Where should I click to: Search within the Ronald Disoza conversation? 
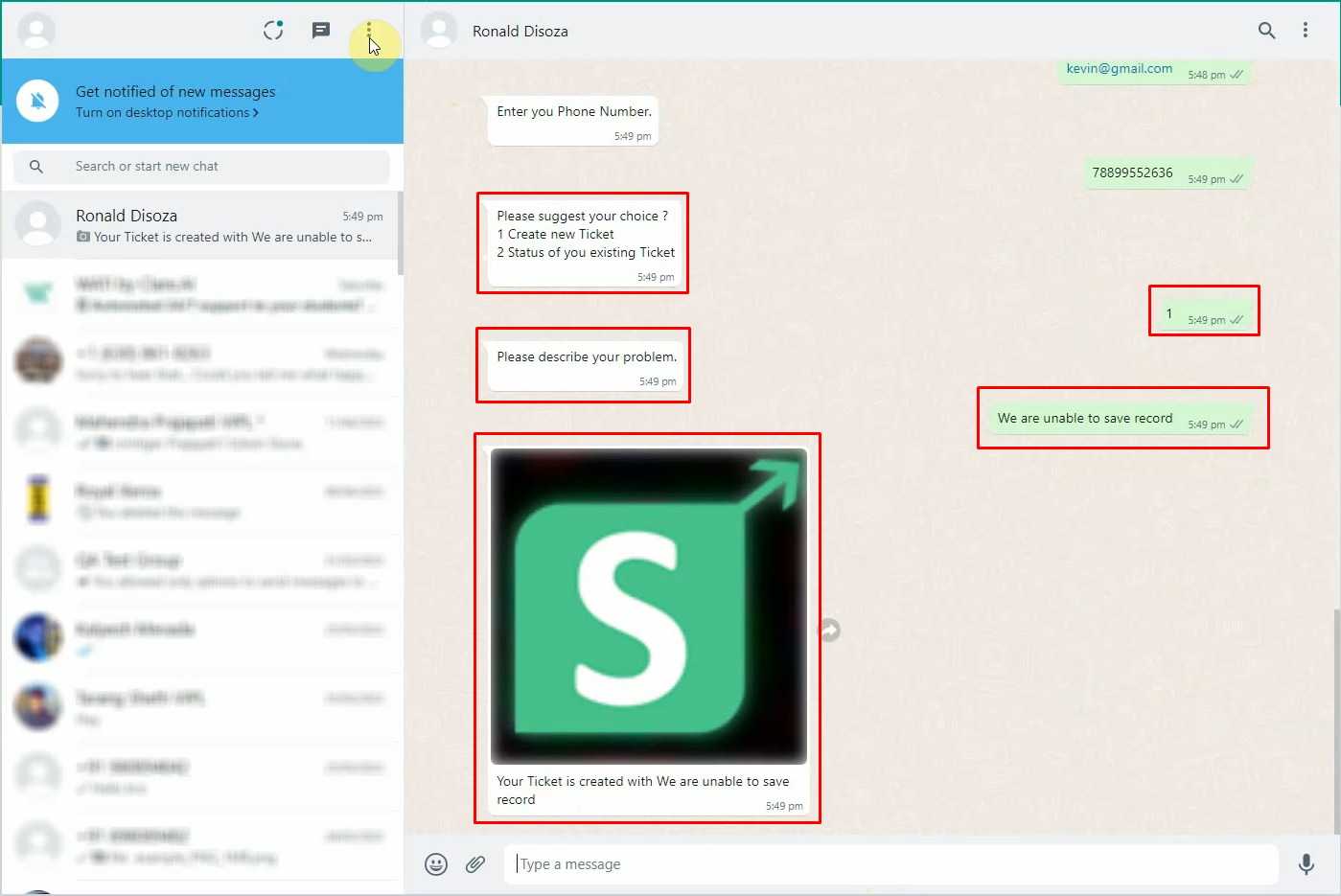point(1266,31)
